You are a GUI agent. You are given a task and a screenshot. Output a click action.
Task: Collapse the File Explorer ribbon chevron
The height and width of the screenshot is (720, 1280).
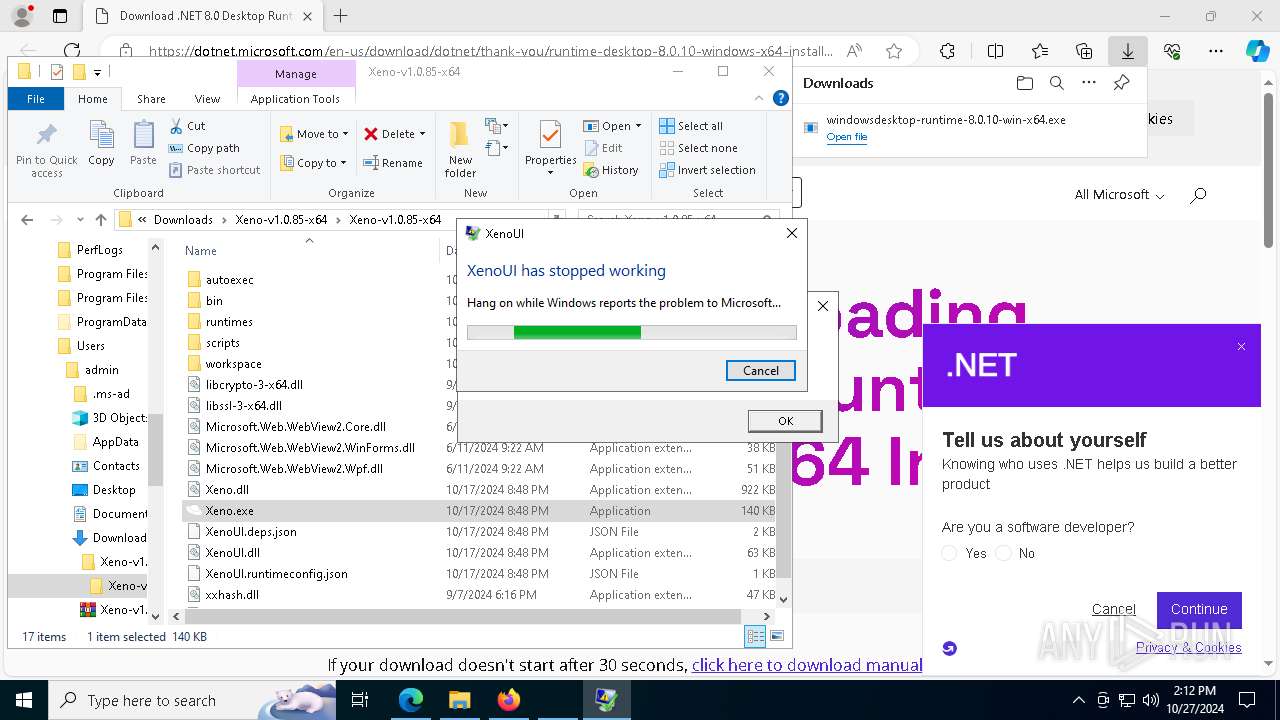(x=759, y=98)
